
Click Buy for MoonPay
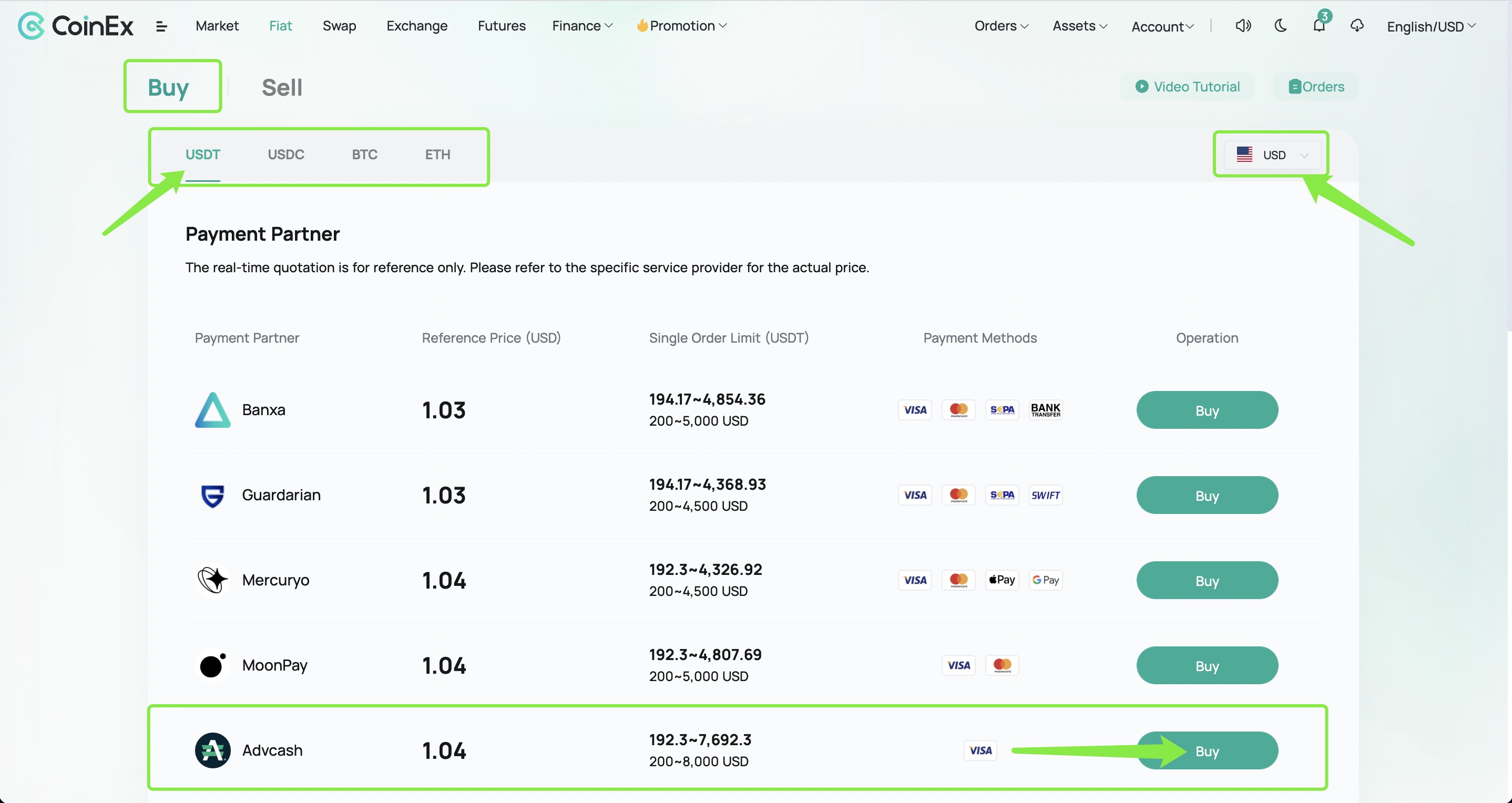(1207, 665)
